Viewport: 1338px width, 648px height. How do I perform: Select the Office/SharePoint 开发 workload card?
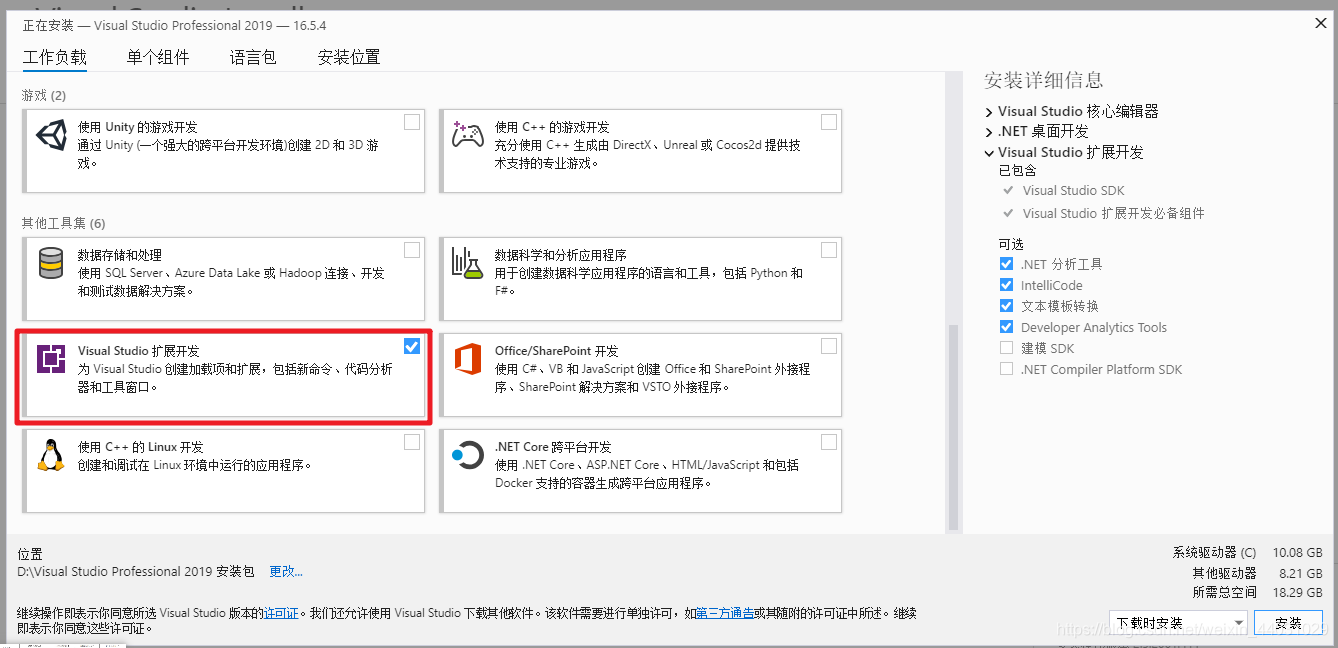click(640, 375)
